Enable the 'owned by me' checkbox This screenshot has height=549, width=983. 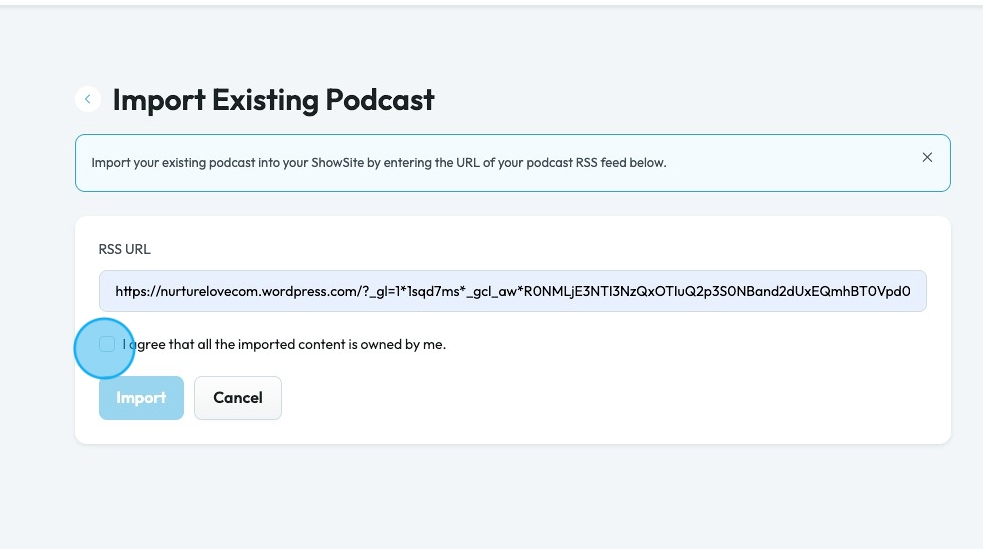pos(107,344)
